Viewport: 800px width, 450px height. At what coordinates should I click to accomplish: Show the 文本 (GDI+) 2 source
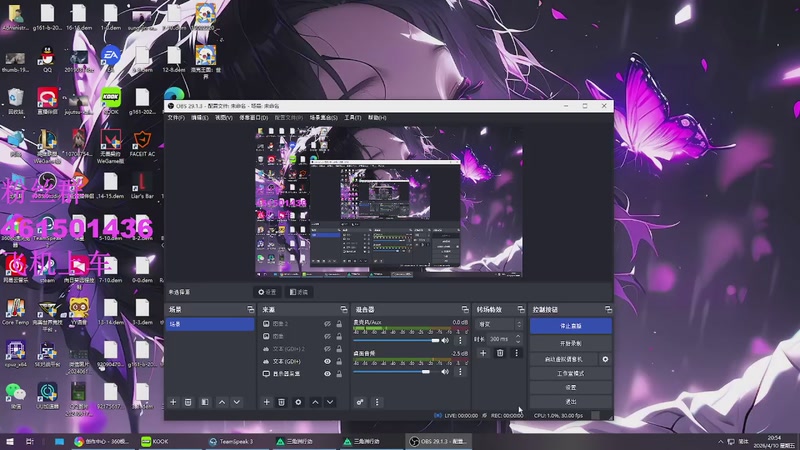[x=327, y=349]
